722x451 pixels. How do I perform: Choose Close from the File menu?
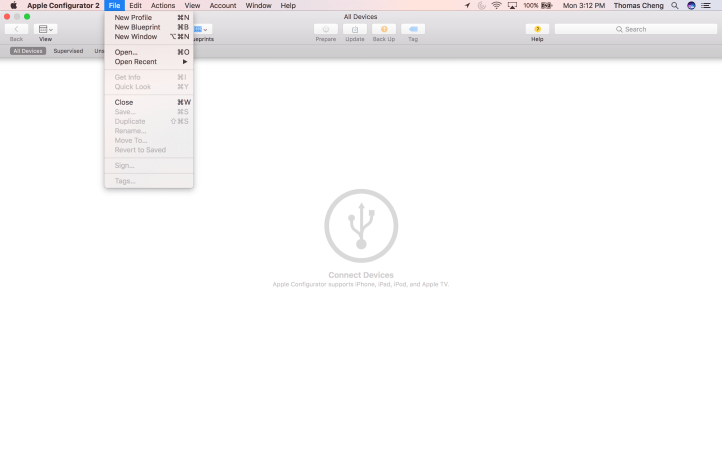pyautogui.click(x=149, y=102)
